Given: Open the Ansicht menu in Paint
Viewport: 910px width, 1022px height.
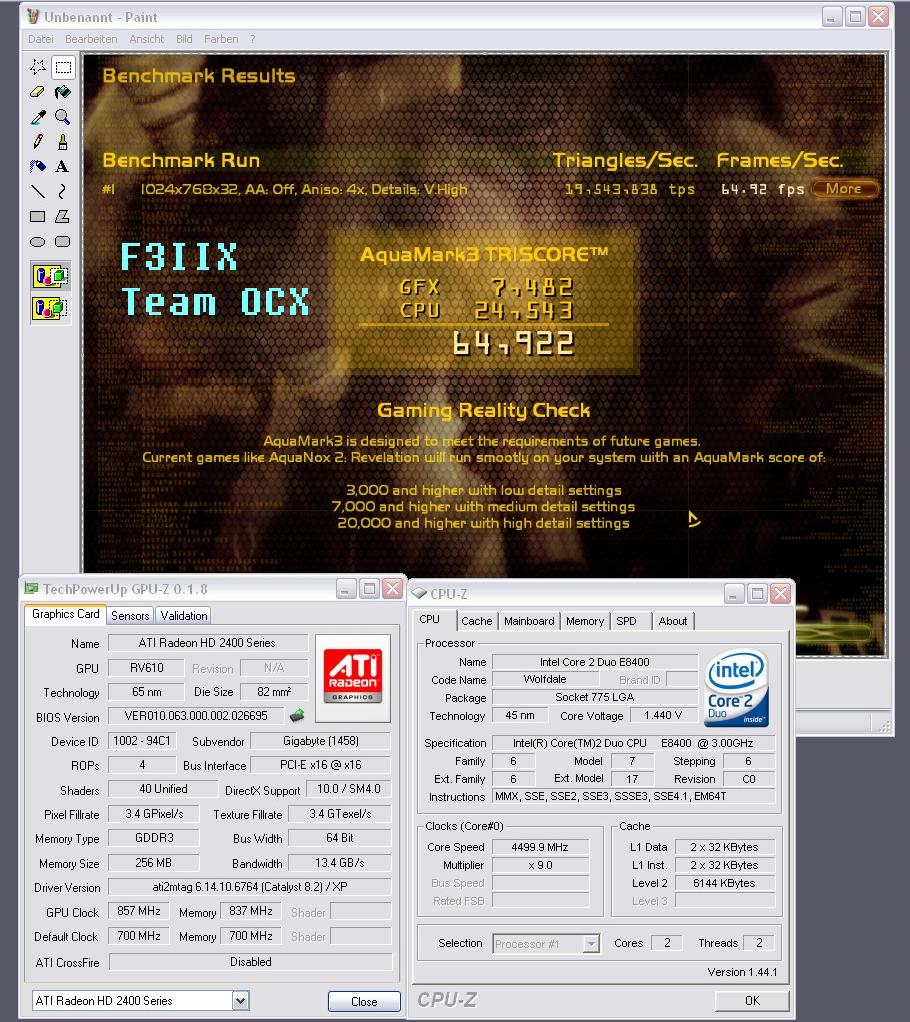Looking at the screenshot, I should coord(147,39).
